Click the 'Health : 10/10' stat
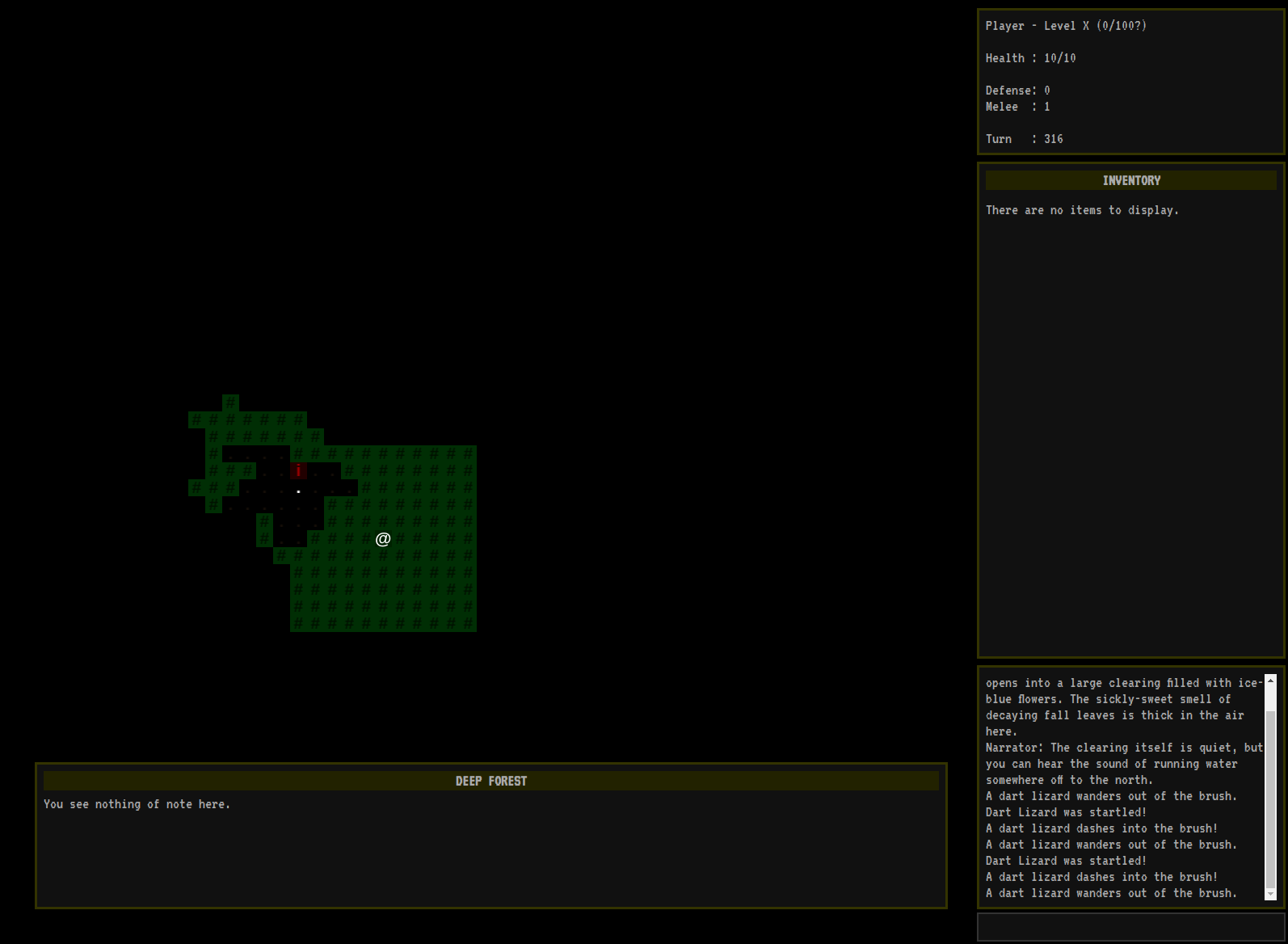 click(1030, 58)
